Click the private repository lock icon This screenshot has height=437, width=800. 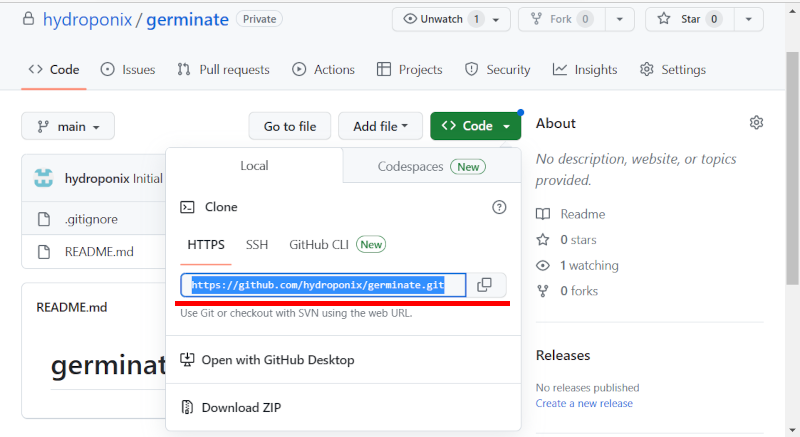(x=29, y=19)
